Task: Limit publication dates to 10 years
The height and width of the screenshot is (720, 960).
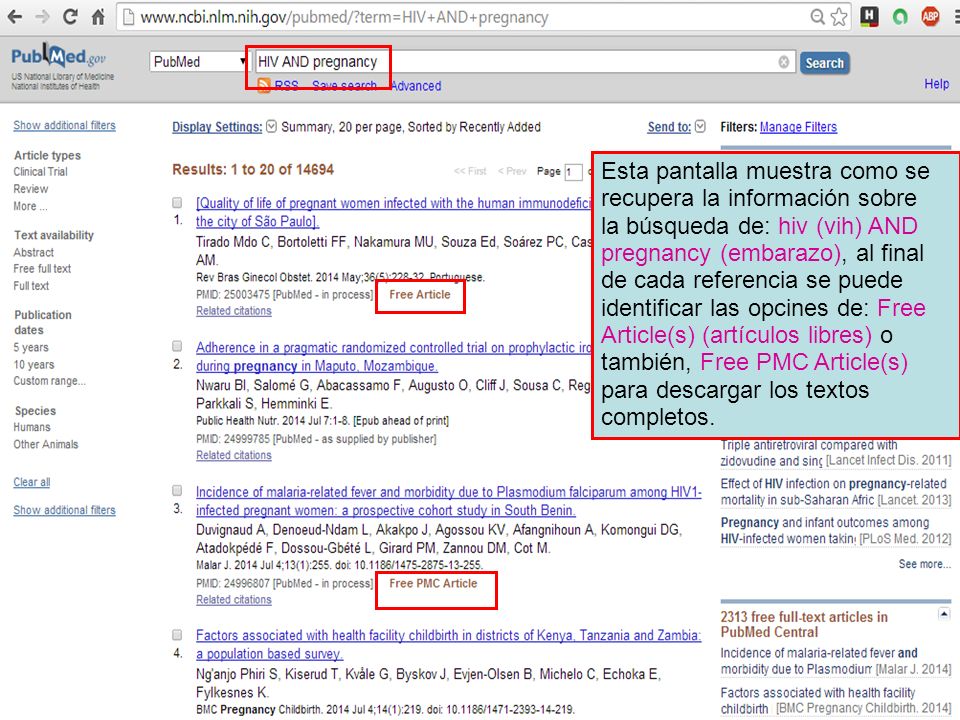Action: coord(34,364)
